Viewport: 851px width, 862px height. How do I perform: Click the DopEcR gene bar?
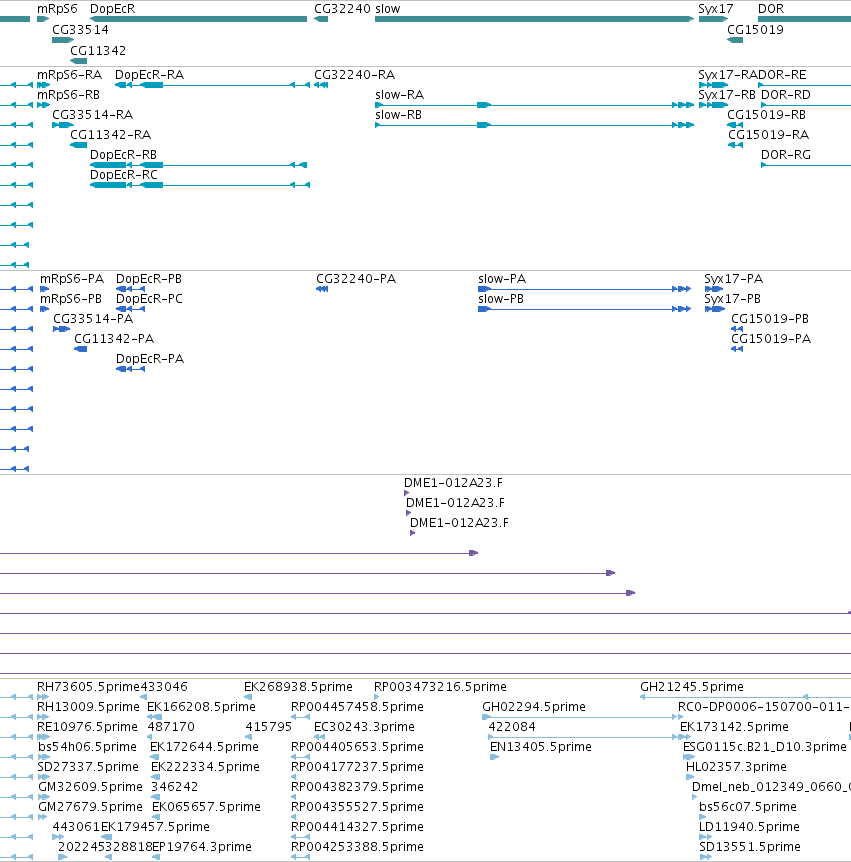[x=198, y=19]
